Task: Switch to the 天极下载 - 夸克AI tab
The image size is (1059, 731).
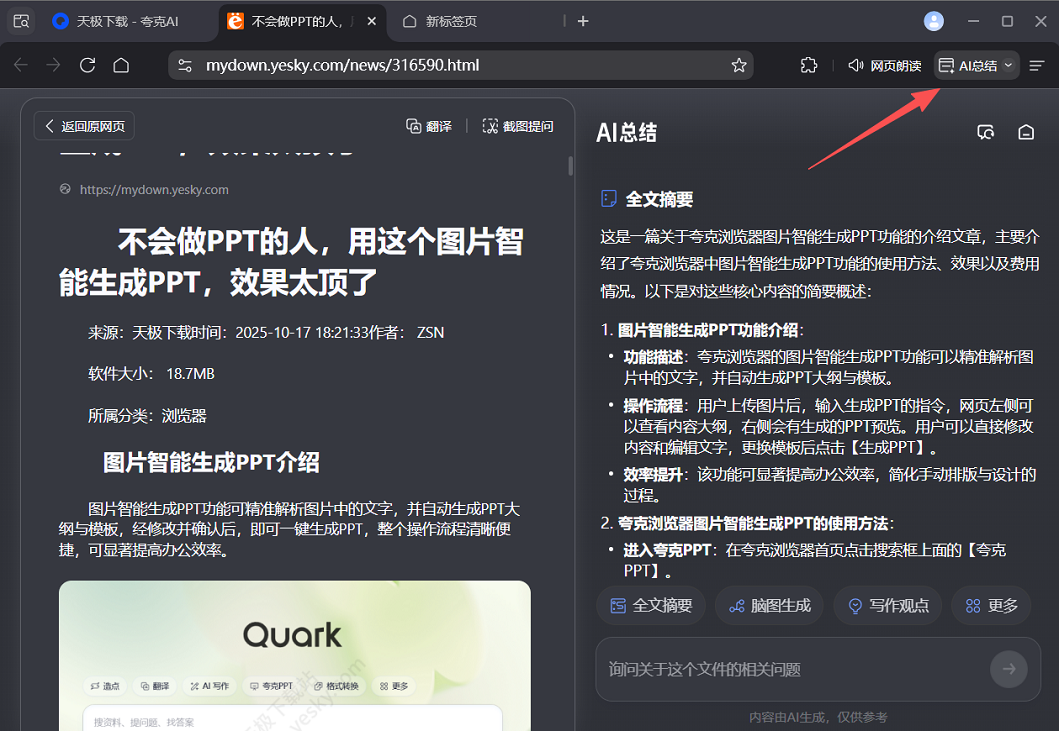Action: (x=126, y=22)
